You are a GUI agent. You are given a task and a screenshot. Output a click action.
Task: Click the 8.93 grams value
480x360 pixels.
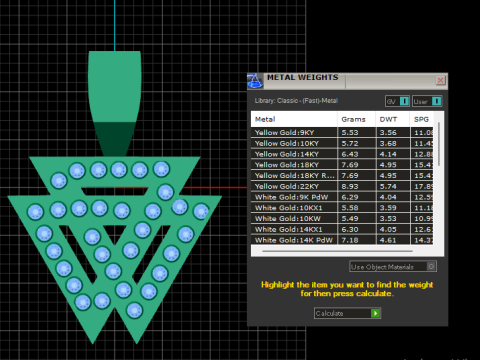pos(350,186)
